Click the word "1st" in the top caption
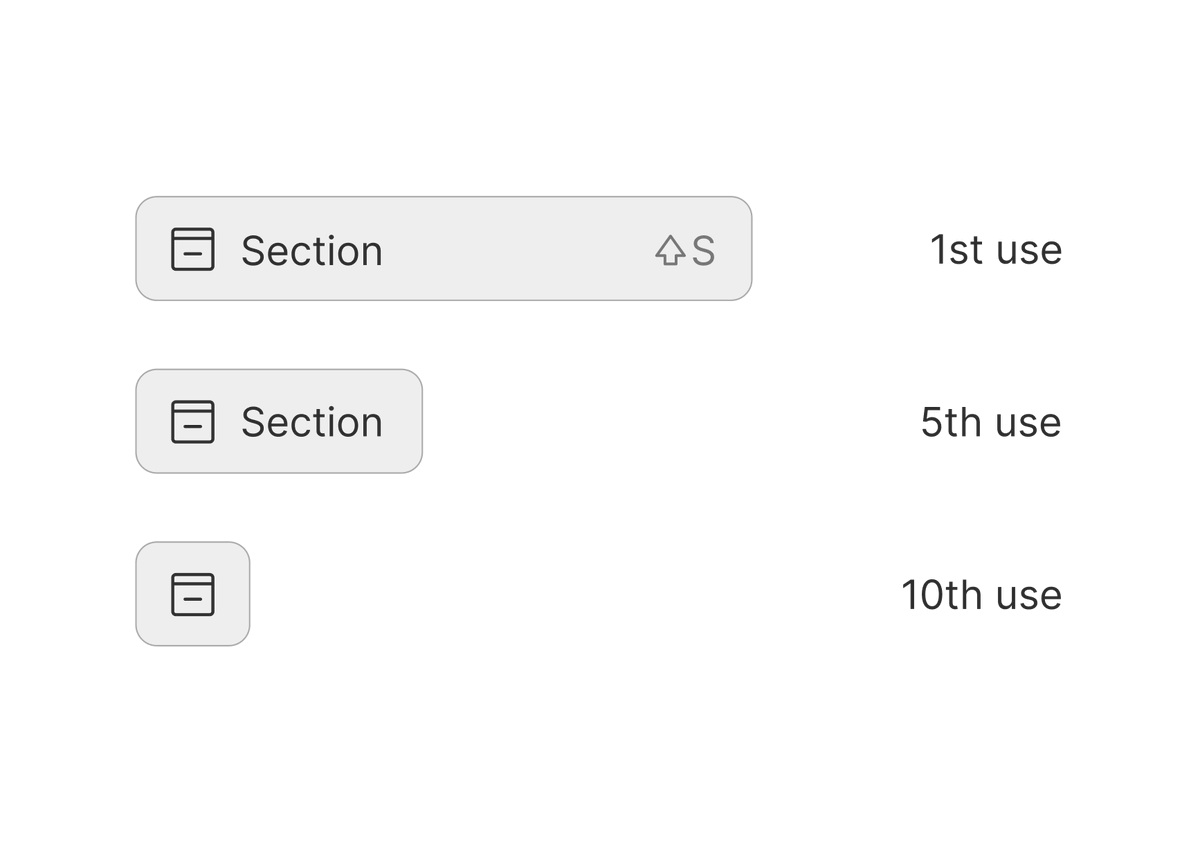This screenshot has width=1200, height=843. (x=957, y=249)
